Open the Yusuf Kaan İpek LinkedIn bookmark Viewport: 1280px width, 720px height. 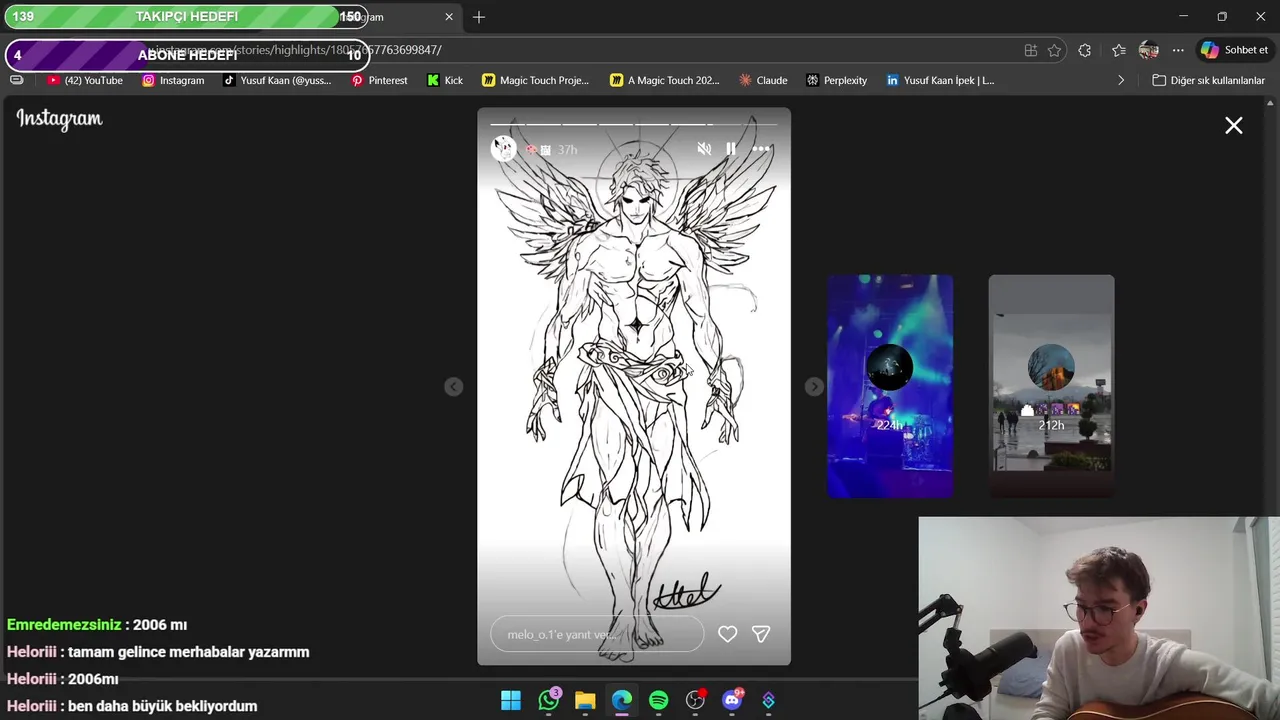[x=940, y=80]
